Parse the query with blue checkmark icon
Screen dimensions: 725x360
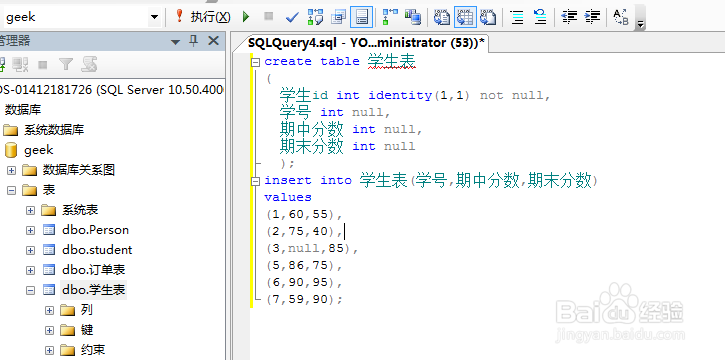[292, 17]
